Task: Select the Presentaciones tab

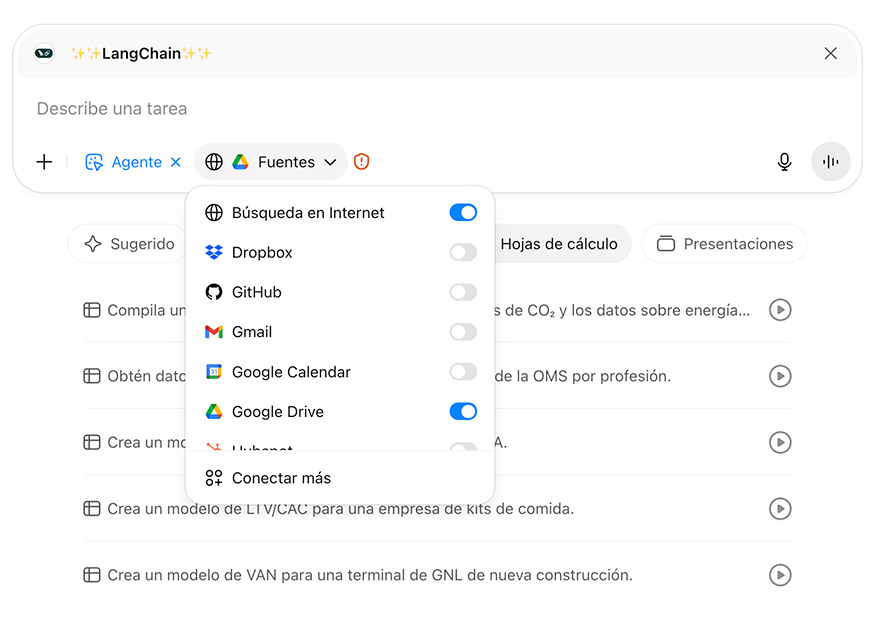Action: click(x=724, y=244)
